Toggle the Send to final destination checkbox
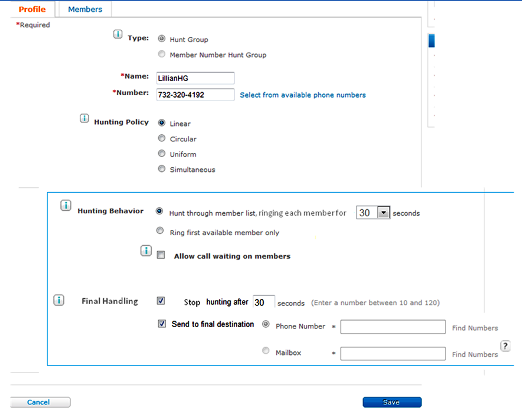522x409 pixels. pos(162,324)
